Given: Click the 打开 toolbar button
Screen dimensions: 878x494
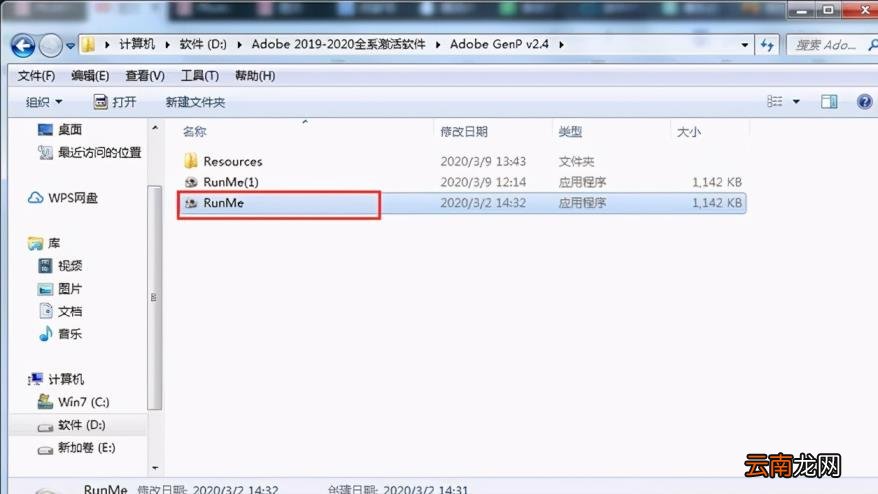Looking at the screenshot, I should pyautogui.click(x=115, y=102).
